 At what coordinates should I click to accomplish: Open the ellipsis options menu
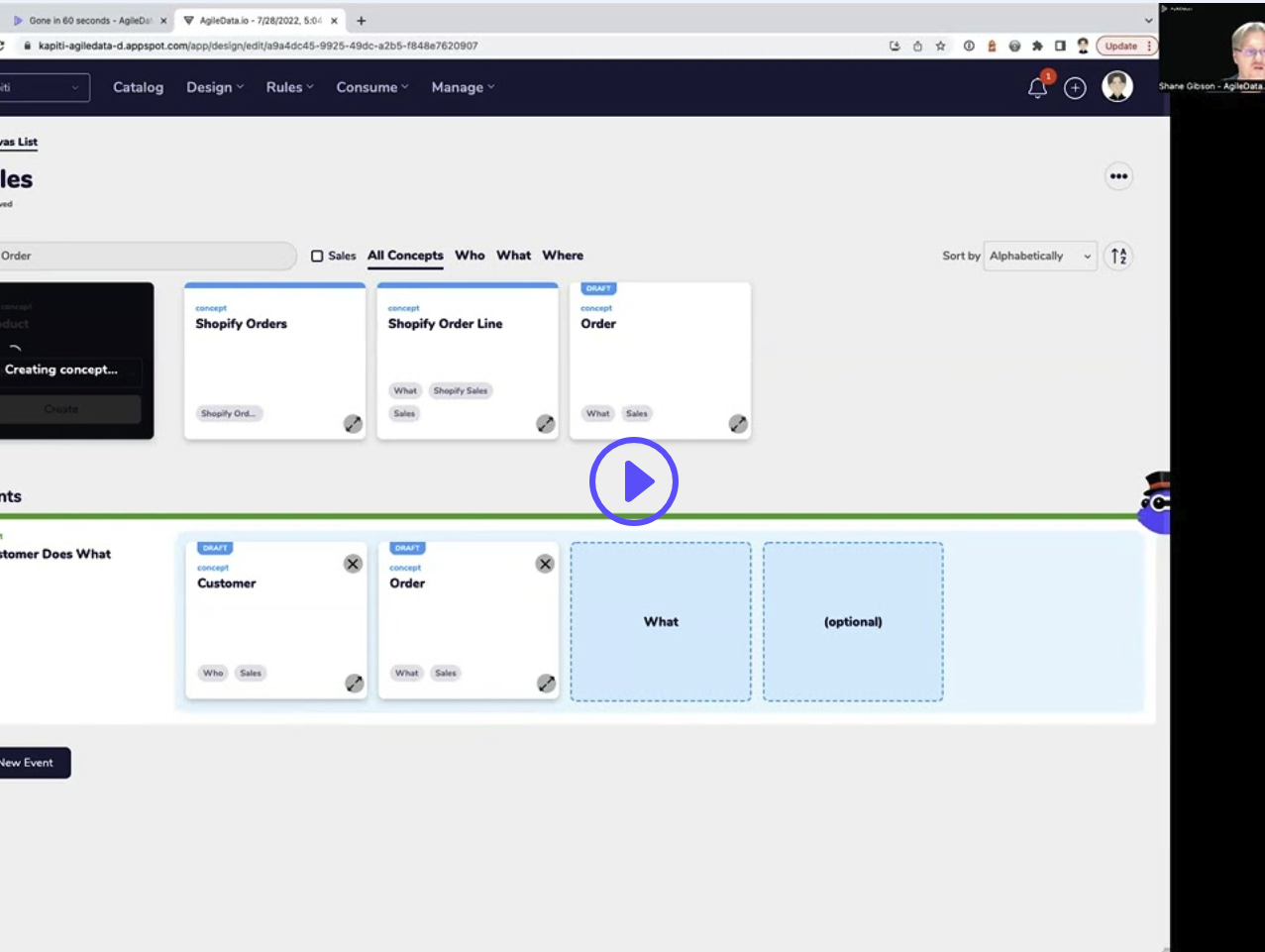click(x=1117, y=175)
